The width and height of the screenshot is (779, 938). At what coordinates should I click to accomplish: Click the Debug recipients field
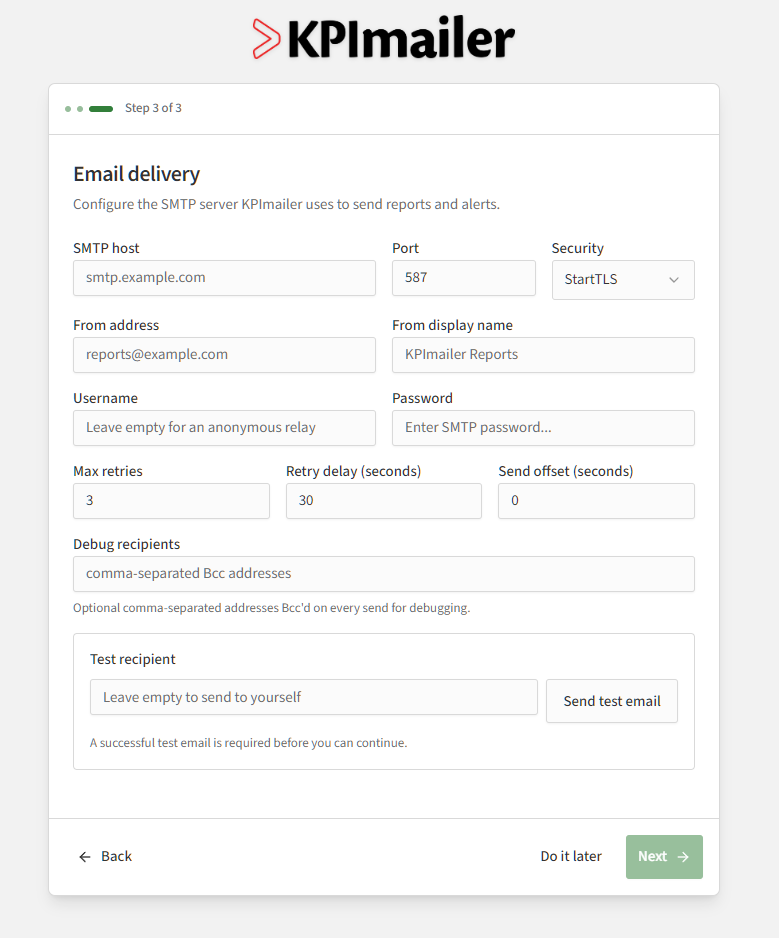point(384,574)
